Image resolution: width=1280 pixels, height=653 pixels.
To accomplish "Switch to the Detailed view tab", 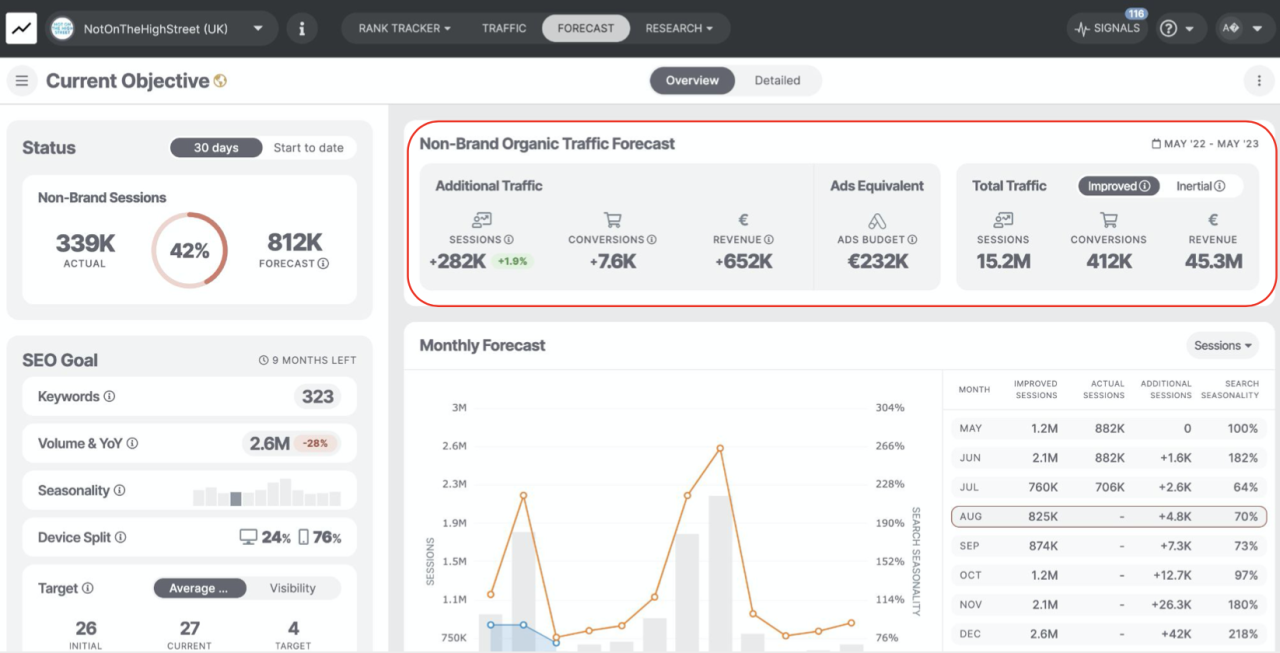I will tap(777, 81).
